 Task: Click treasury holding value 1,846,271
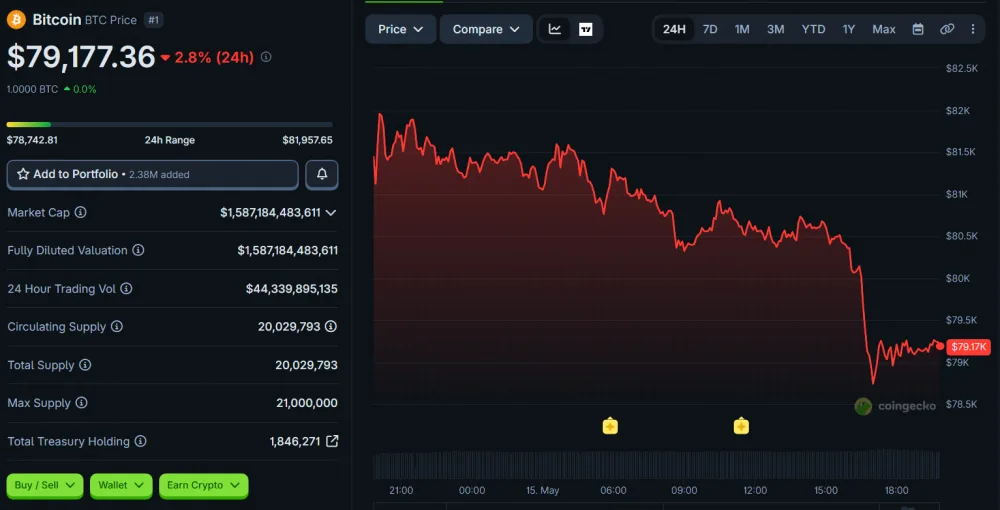click(295, 441)
